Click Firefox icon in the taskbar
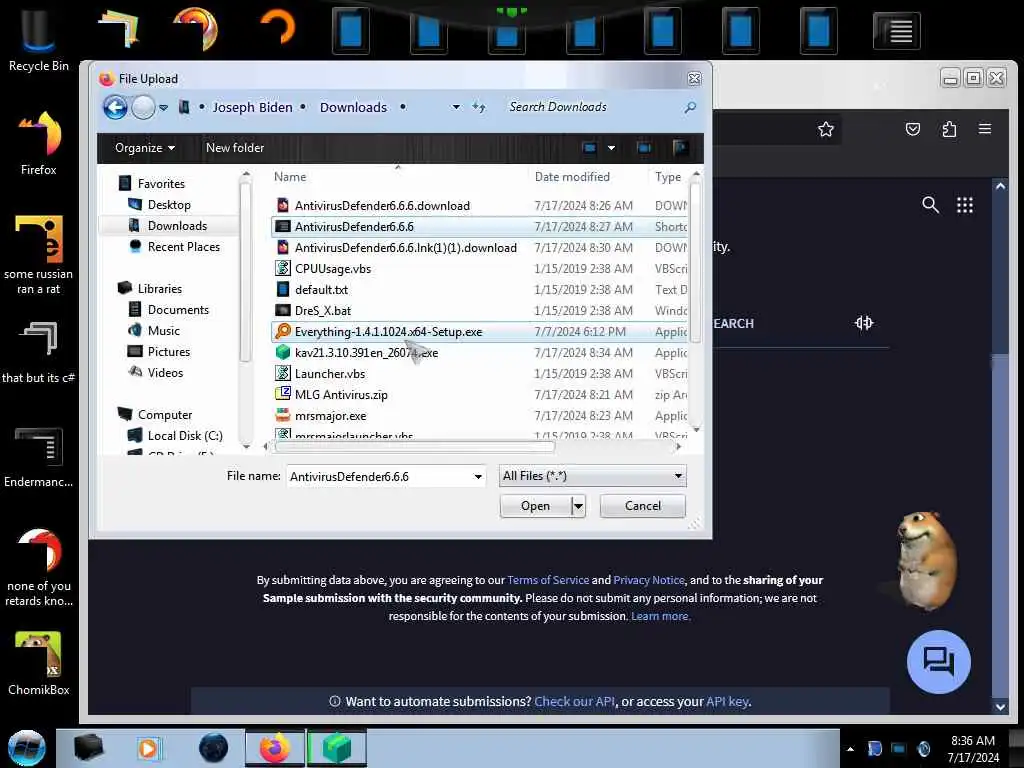The height and width of the screenshot is (768, 1024). [274, 748]
